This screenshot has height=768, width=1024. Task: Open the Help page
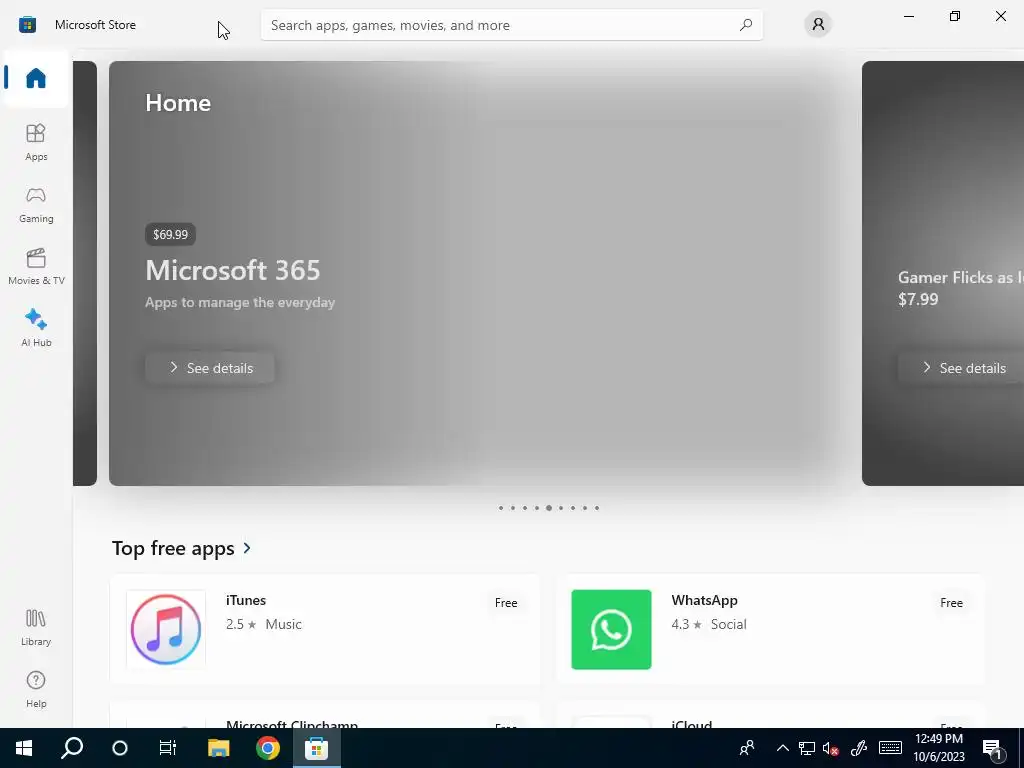pyautogui.click(x=36, y=690)
